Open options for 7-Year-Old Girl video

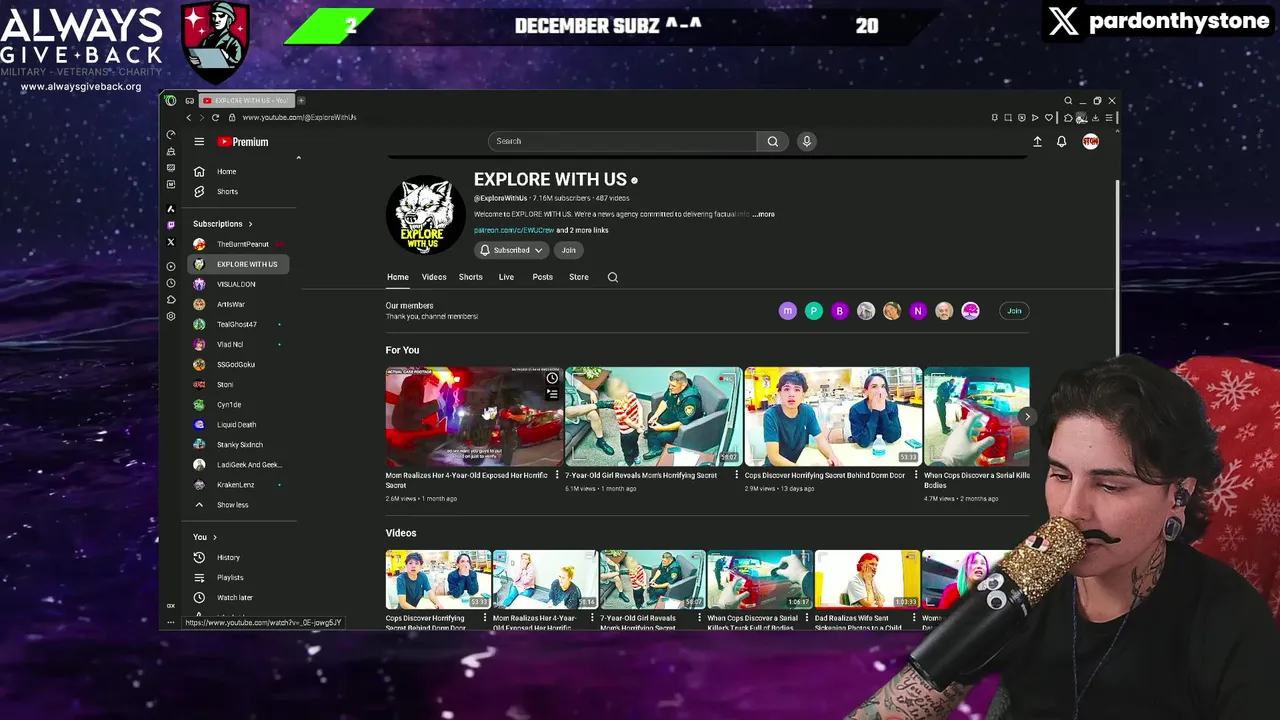pos(737,475)
